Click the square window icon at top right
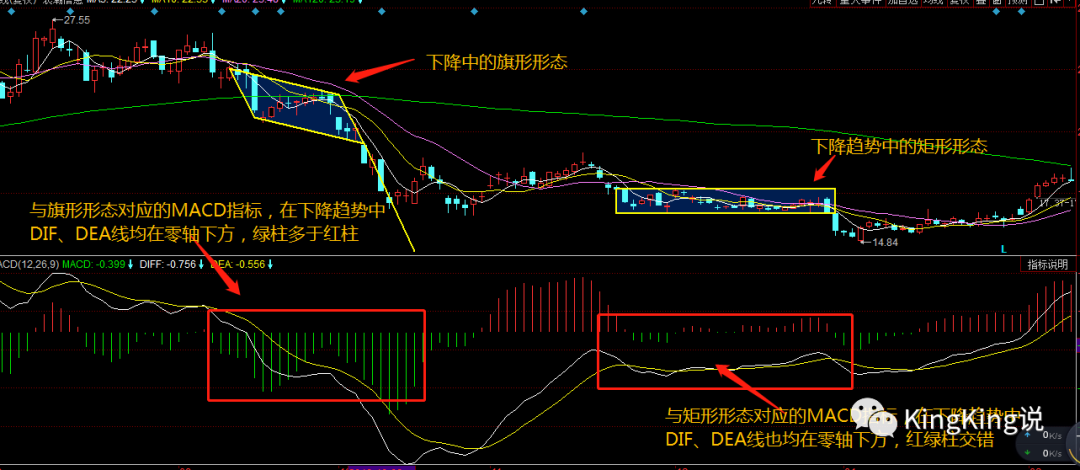This screenshot has height=470, width=1080. [x=1045, y=4]
